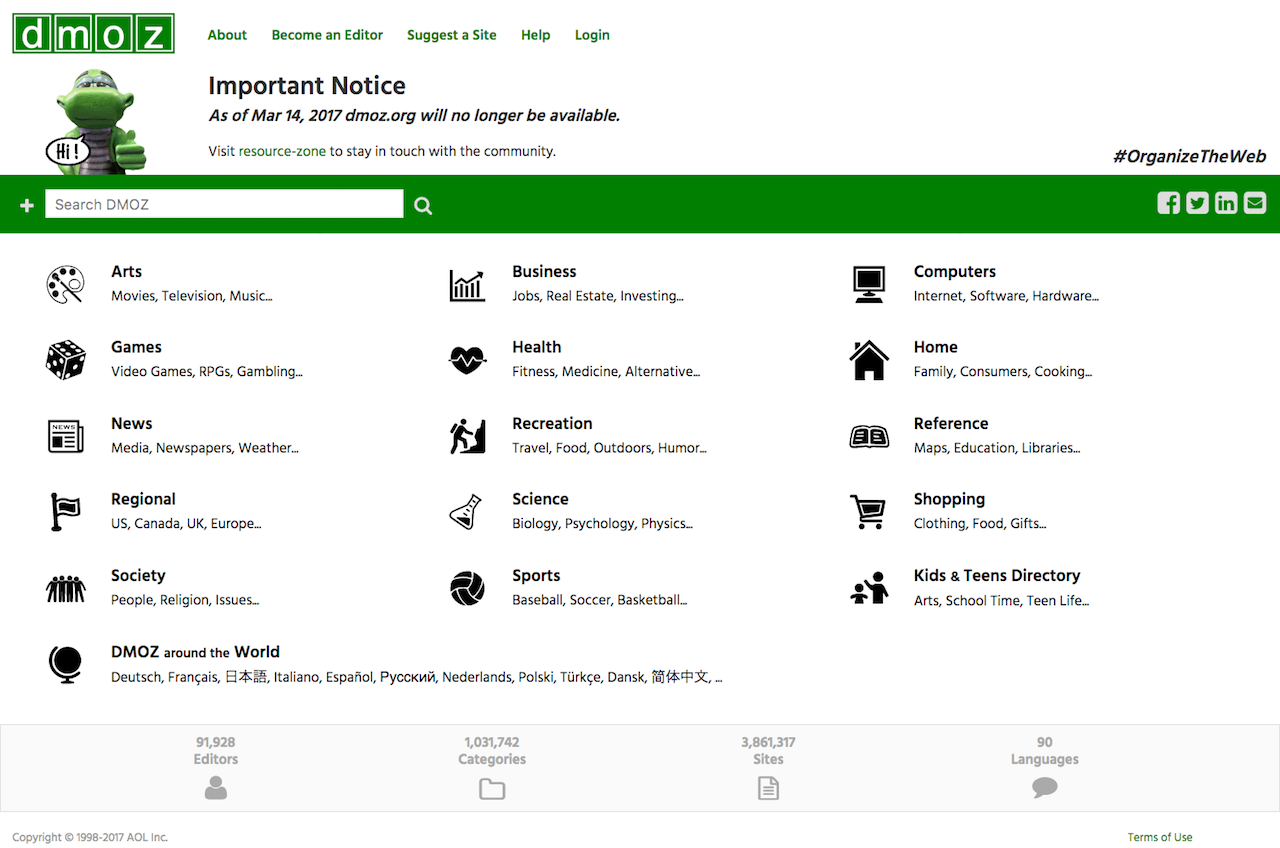Screen dimensions: 1280x848
Task: Open the Society category heading
Action: [138, 575]
